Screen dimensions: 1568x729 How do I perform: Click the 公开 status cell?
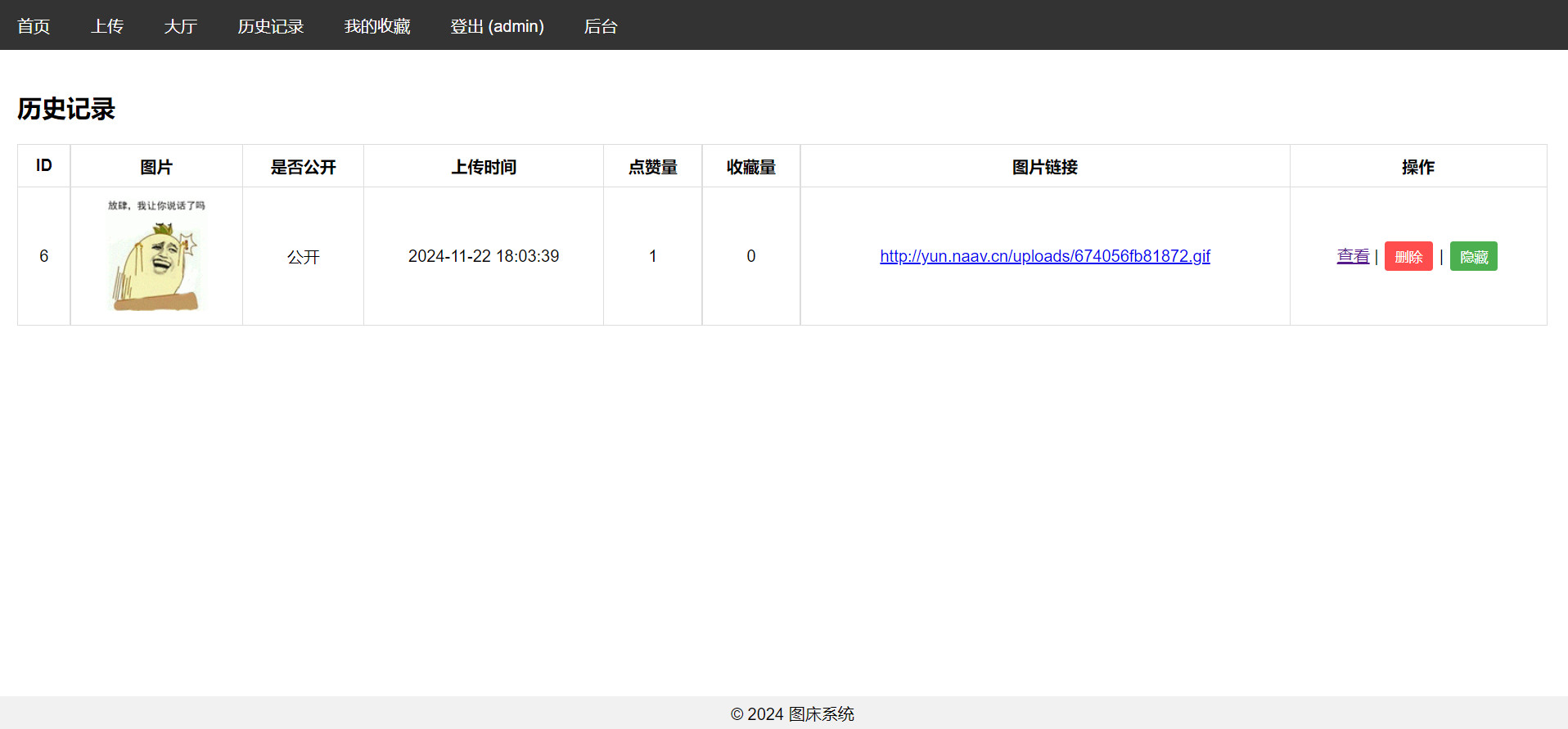(303, 257)
